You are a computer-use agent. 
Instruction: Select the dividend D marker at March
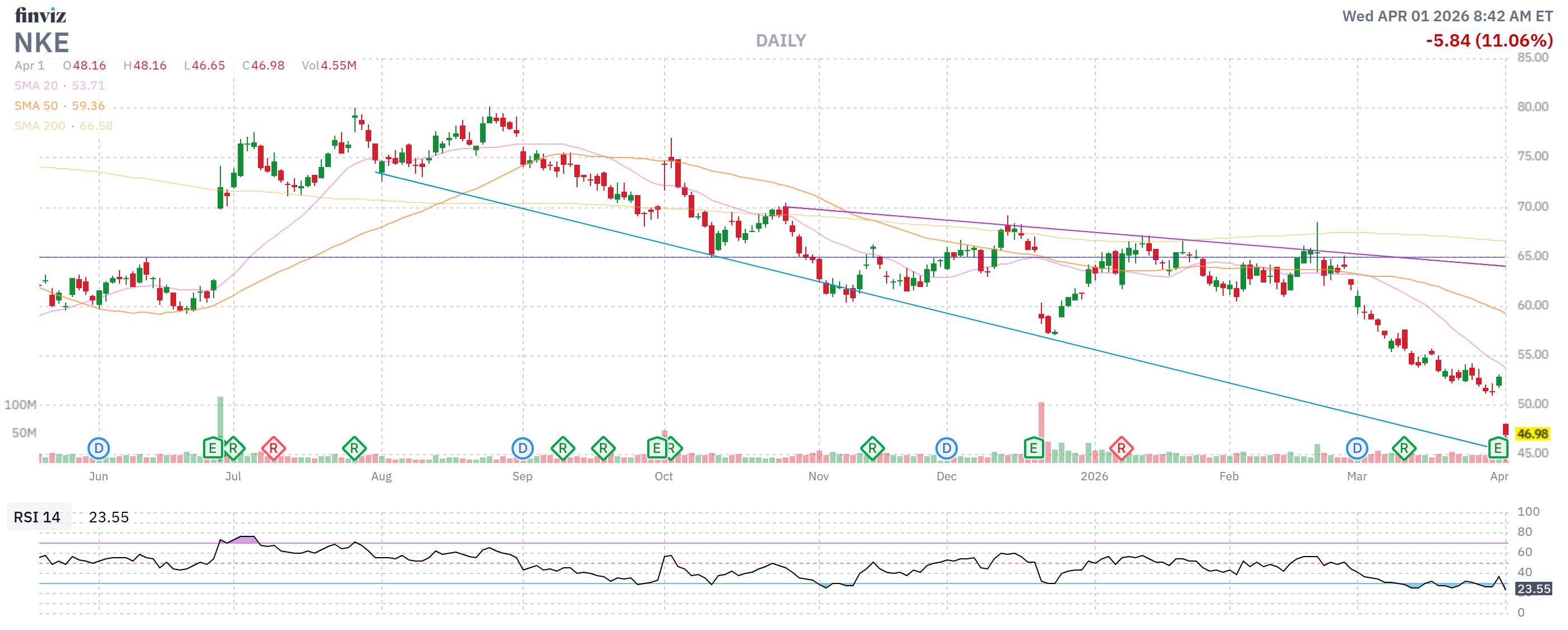pos(1357,449)
